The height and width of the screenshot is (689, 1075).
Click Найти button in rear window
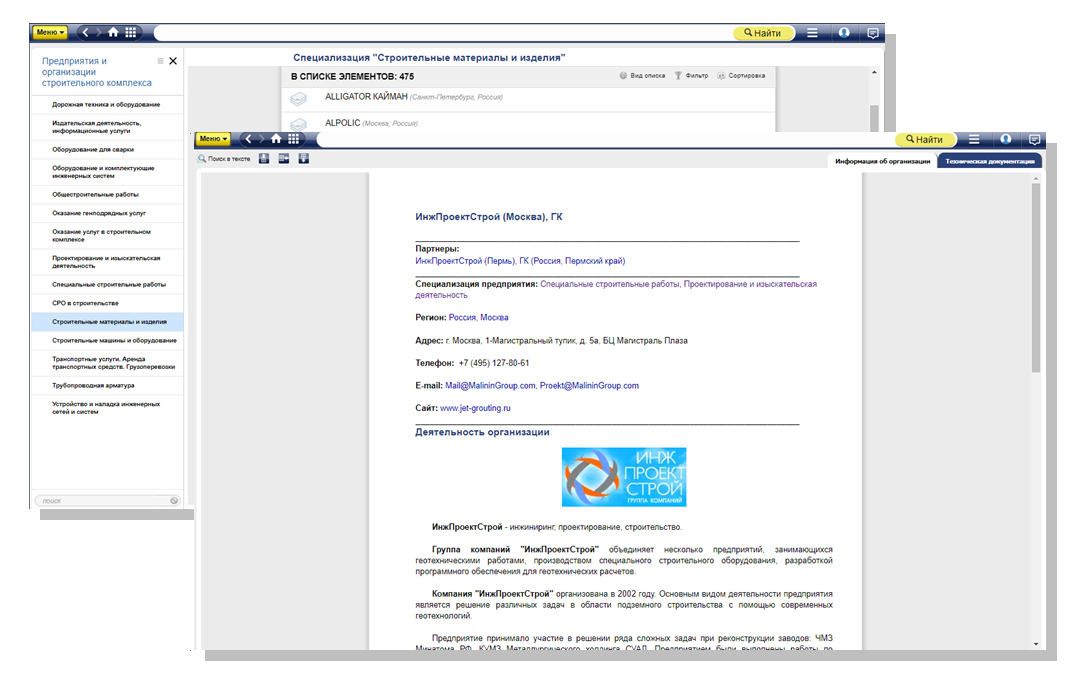[763, 33]
